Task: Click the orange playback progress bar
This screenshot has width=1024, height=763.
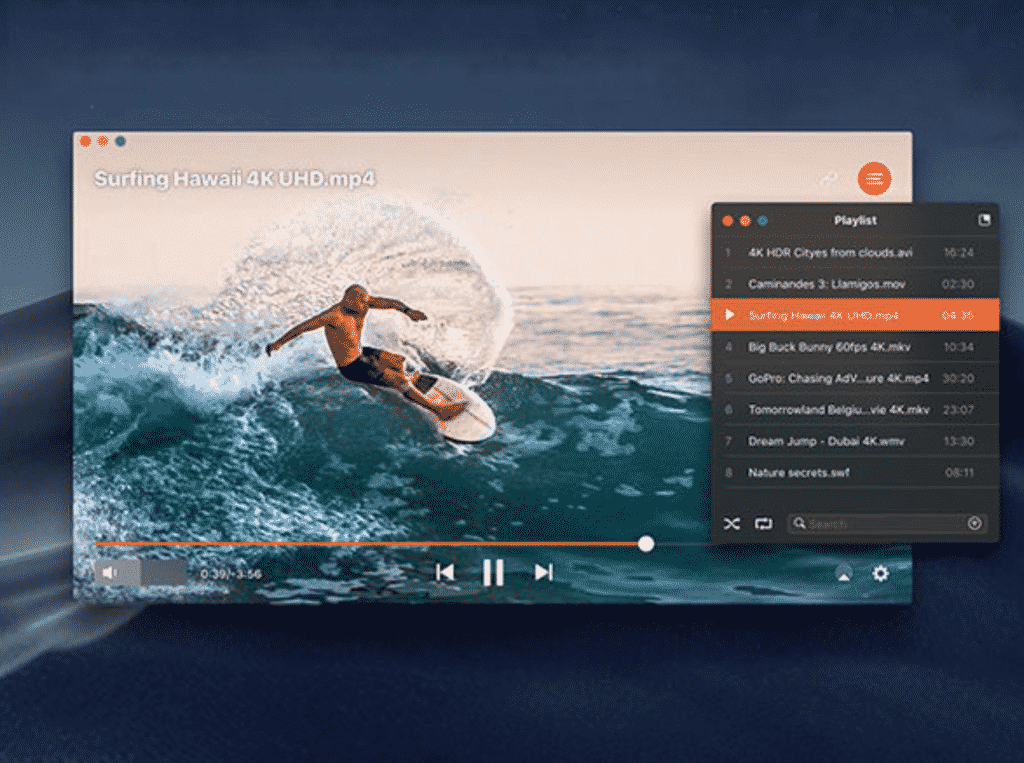Action: (400, 543)
